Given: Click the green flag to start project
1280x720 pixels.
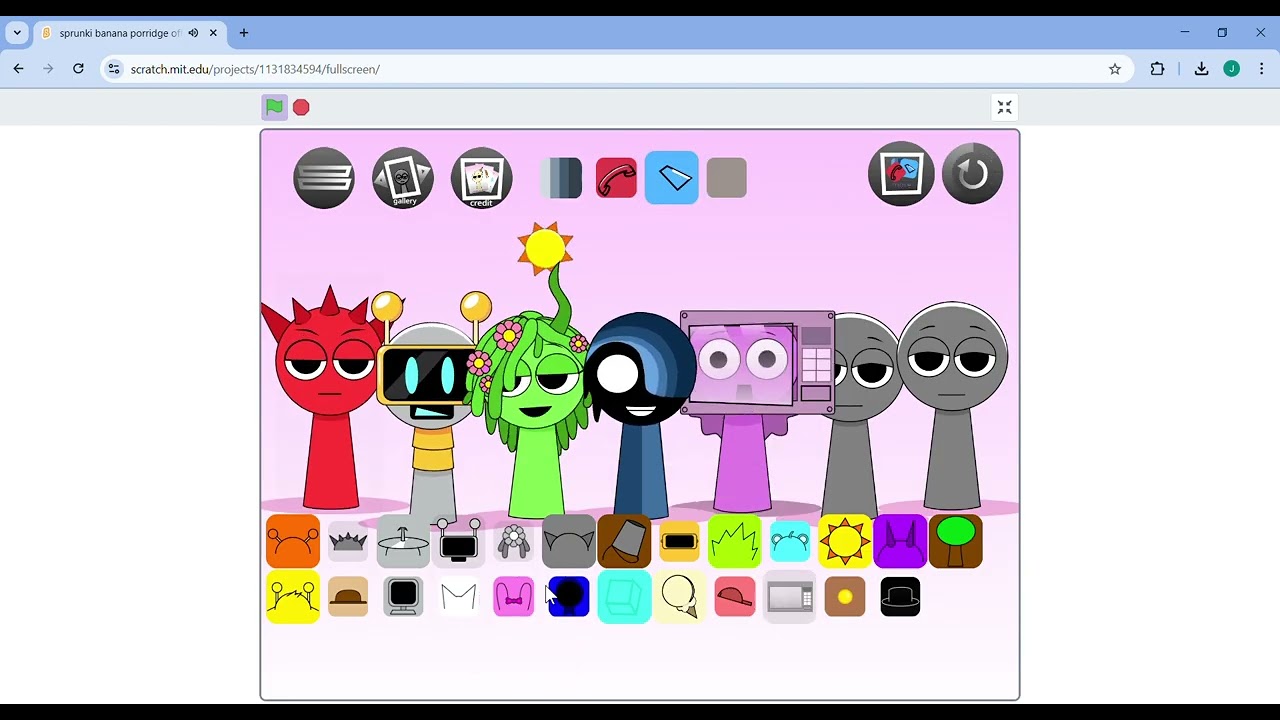Looking at the screenshot, I should pos(274,107).
